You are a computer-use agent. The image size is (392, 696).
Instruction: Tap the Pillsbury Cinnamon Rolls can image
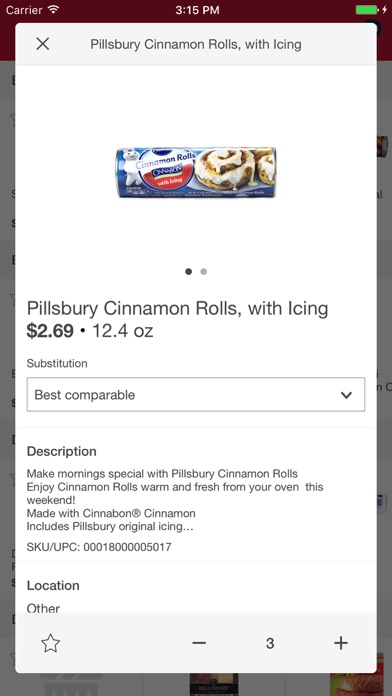(196, 173)
